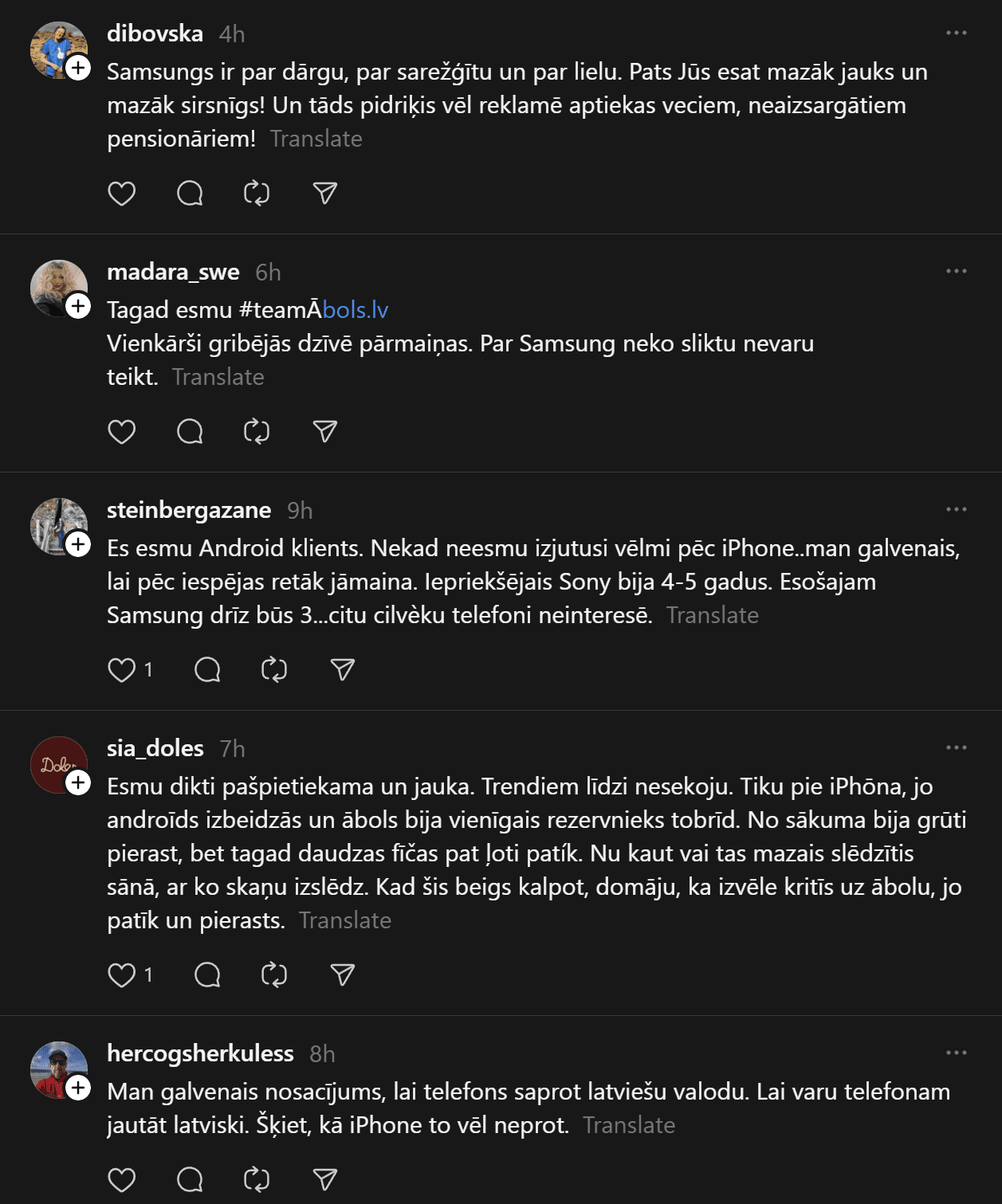Follow dibovska via plus badge
Viewport: 1002px width, 1204px height.
[x=78, y=69]
